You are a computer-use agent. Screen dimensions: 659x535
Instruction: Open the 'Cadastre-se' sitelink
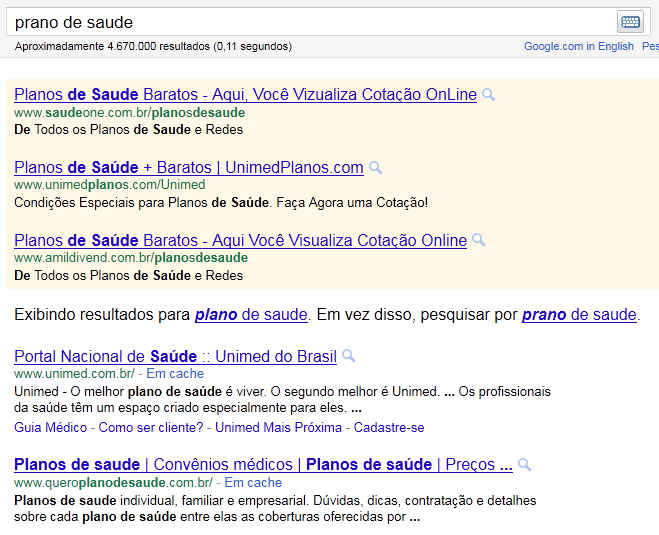point(389,427)
